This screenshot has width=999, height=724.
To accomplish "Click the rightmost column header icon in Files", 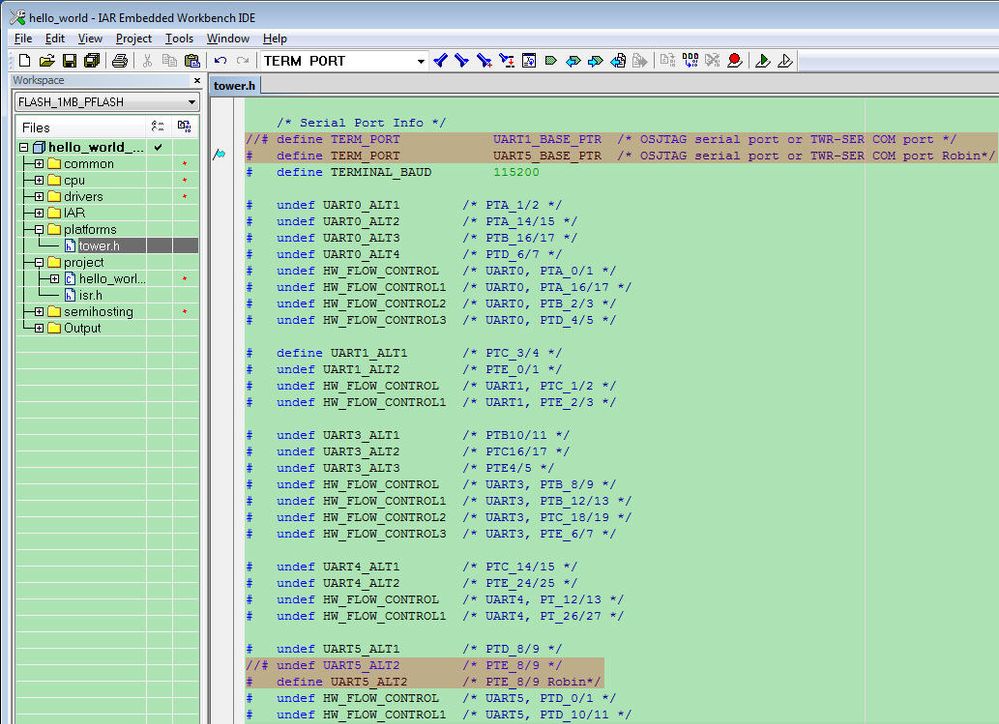I will (185, 127).
